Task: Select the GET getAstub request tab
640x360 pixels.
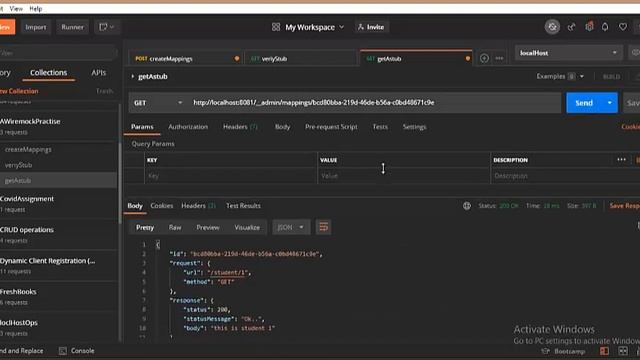Action: 416,58
